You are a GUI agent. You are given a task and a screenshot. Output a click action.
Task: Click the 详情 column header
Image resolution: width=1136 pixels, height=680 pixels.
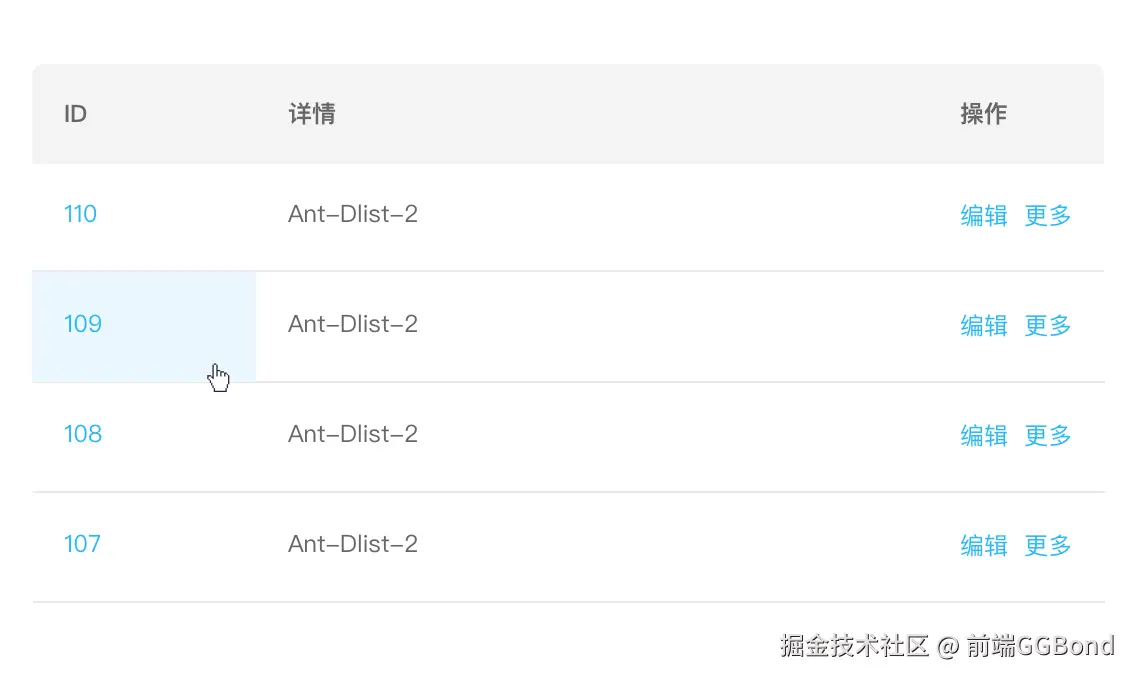click(311, 114)
